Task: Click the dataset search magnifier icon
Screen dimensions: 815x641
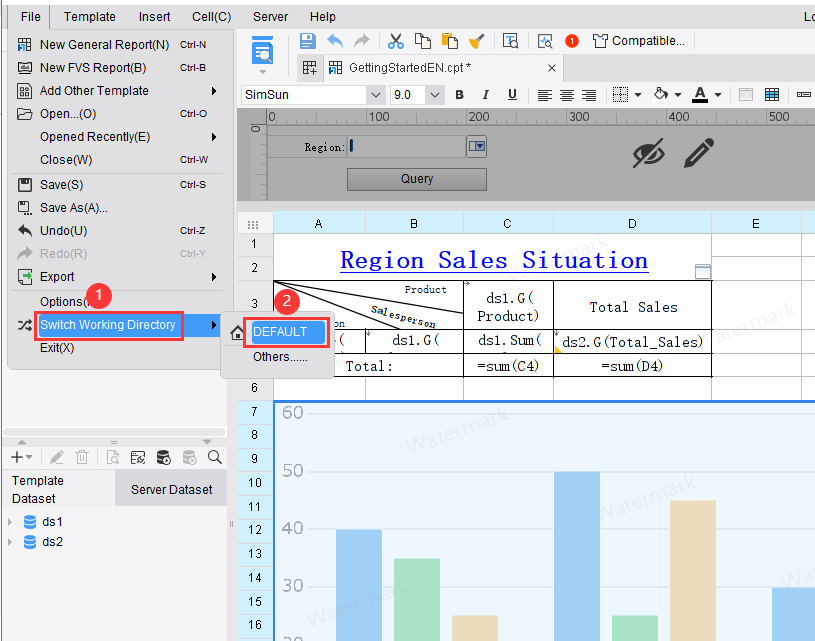Action: click(x=215, y=457)
